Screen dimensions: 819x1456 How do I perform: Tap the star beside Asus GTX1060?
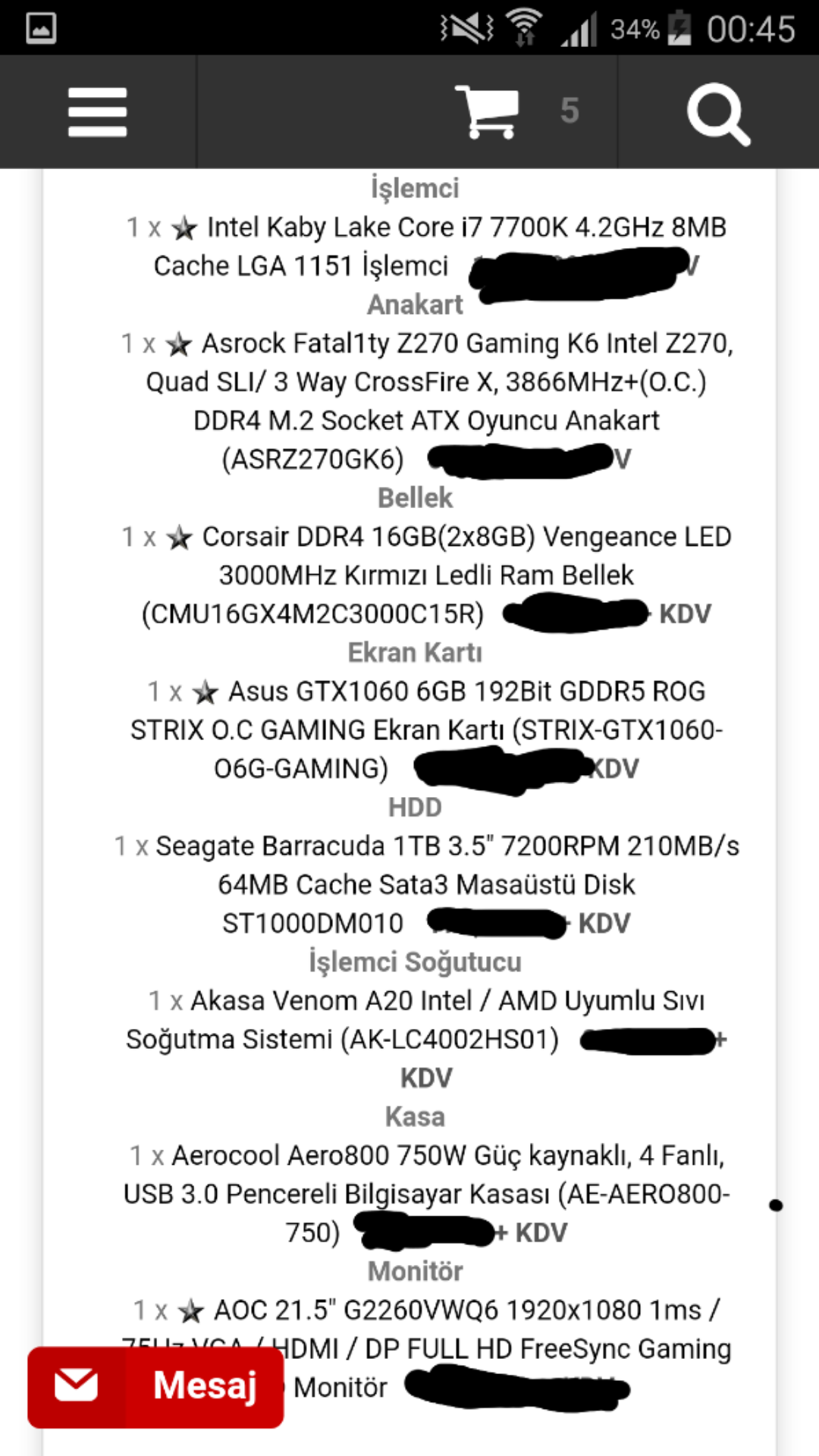tap(205, 692)
